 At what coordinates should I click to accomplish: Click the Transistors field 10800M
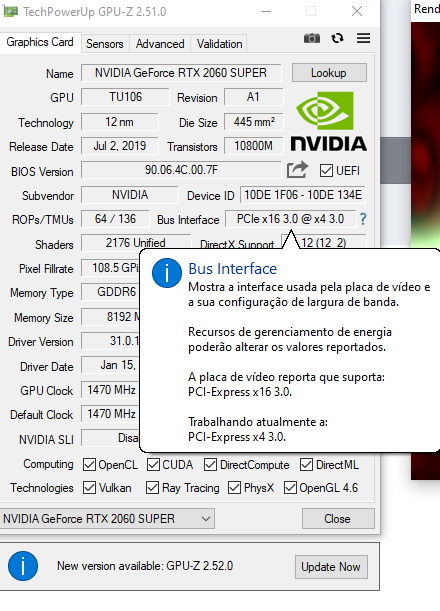pyautogui.click(x=253, y=146)
